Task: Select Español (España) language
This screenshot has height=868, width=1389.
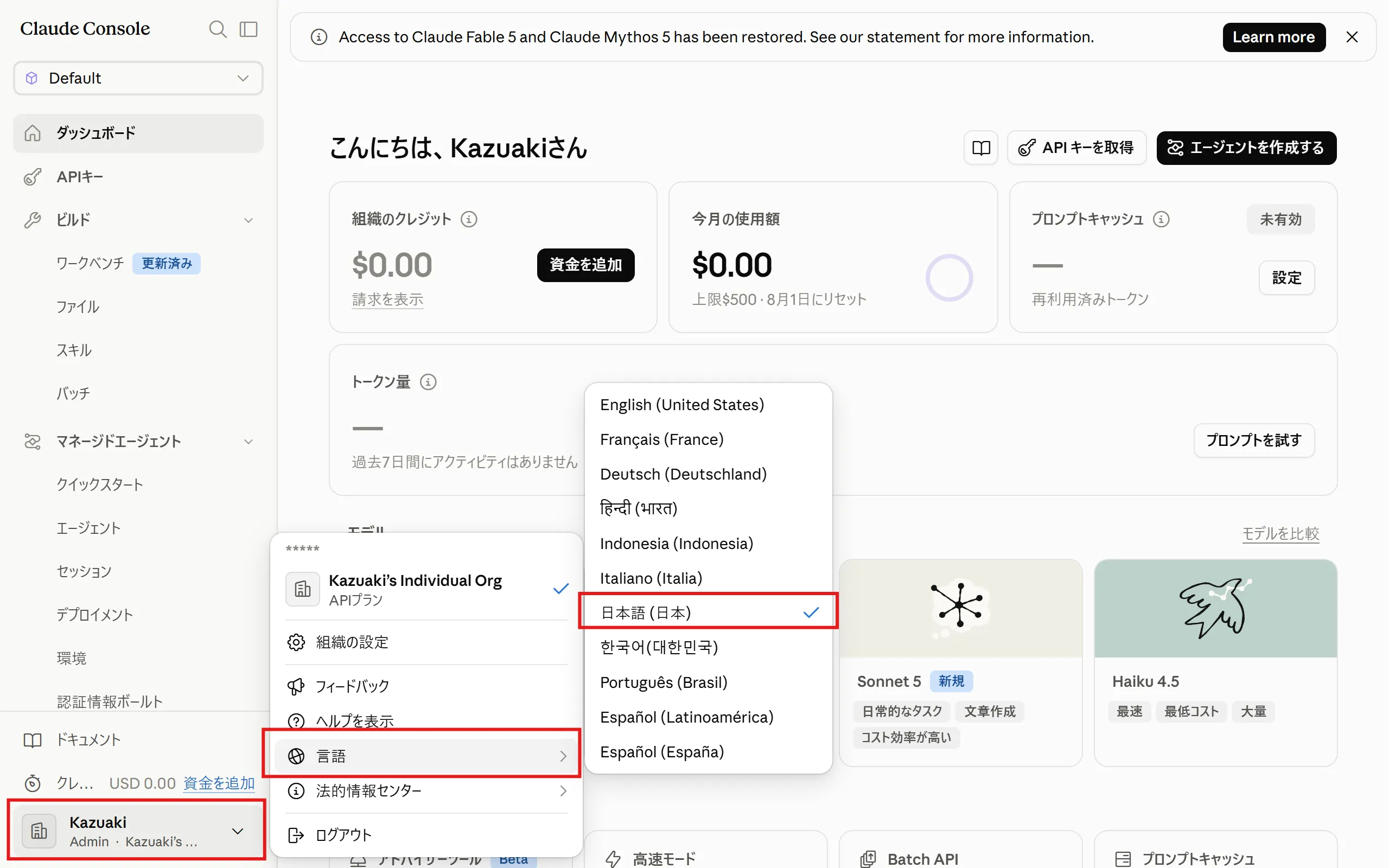Action: pyautogui.click(x=708, y=752)
